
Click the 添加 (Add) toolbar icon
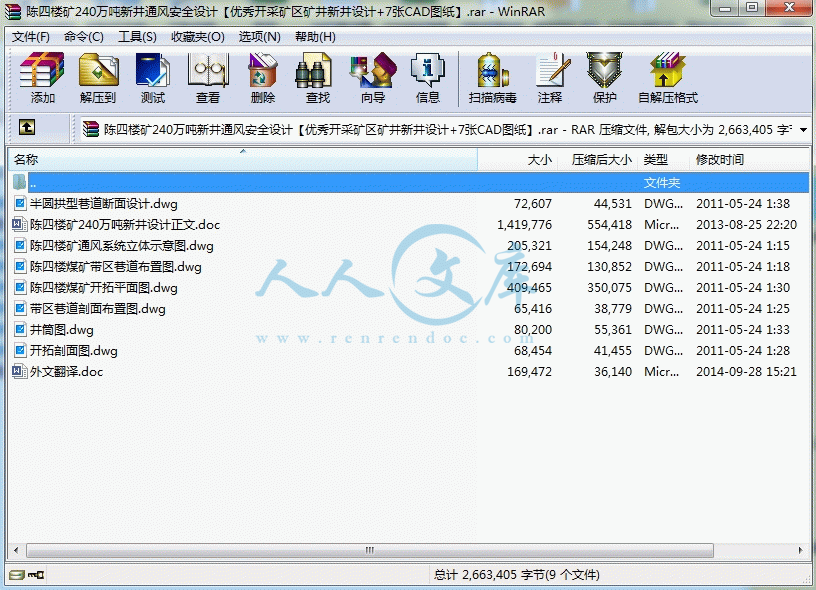(x=42, y=69)
